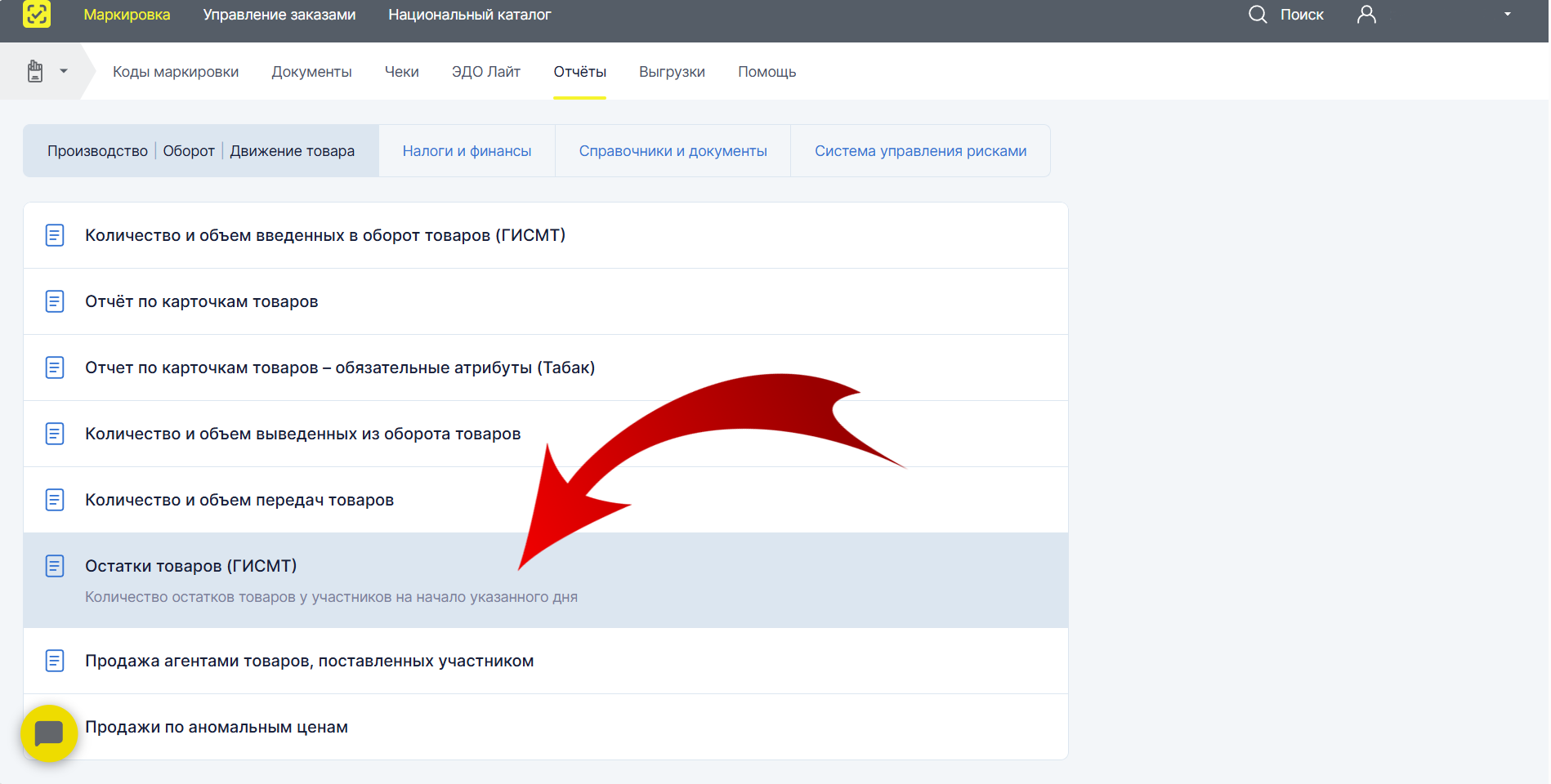Click the Поиск search label
This screenshot has height=784, width=1551.
click(x=1302, y=15)
